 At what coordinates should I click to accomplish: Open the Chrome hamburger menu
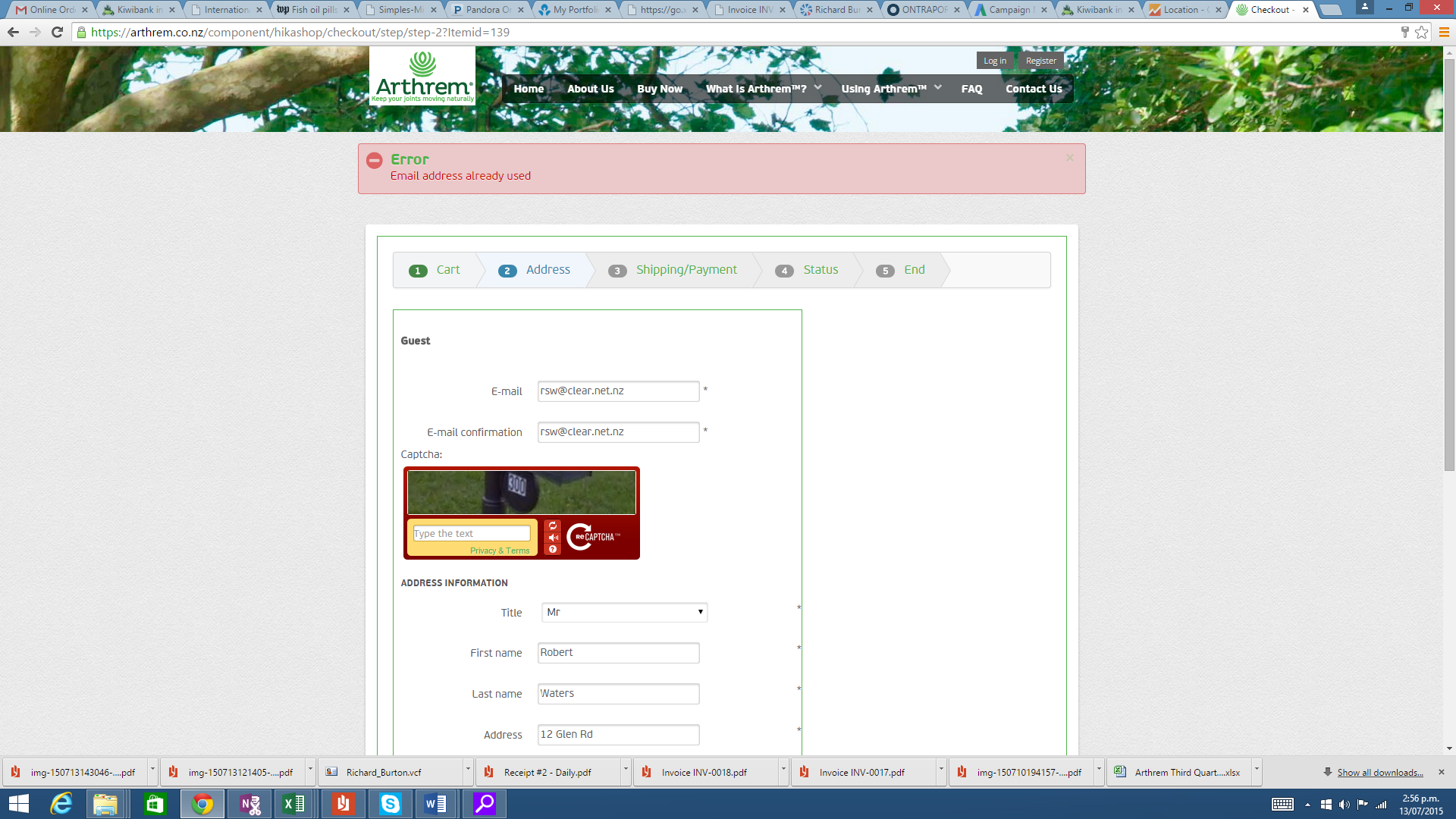(x=1444, y=32)
